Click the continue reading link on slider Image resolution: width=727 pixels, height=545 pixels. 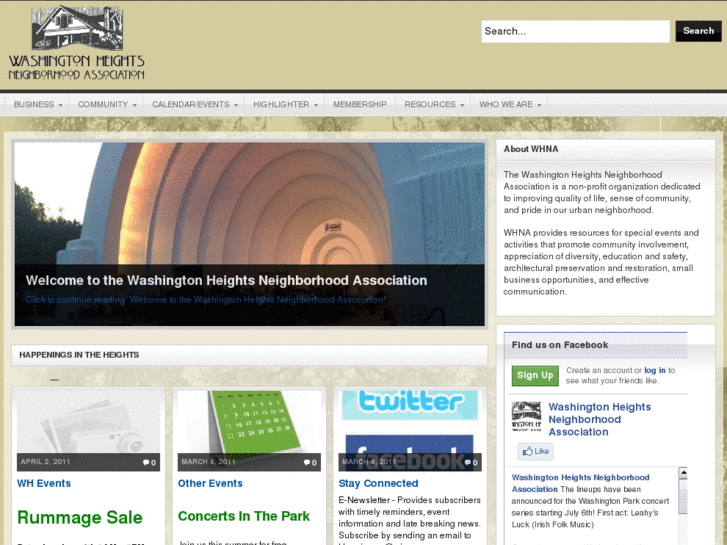click(205, 300)
